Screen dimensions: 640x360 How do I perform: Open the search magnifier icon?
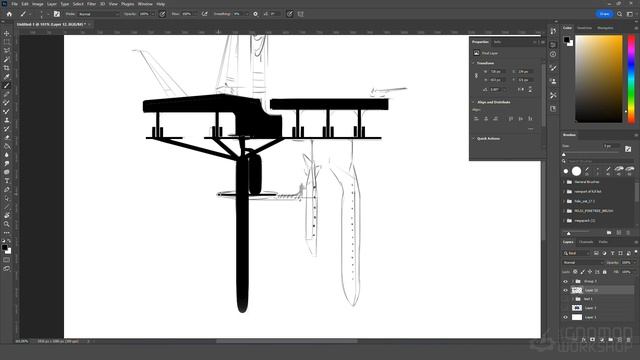620,14
